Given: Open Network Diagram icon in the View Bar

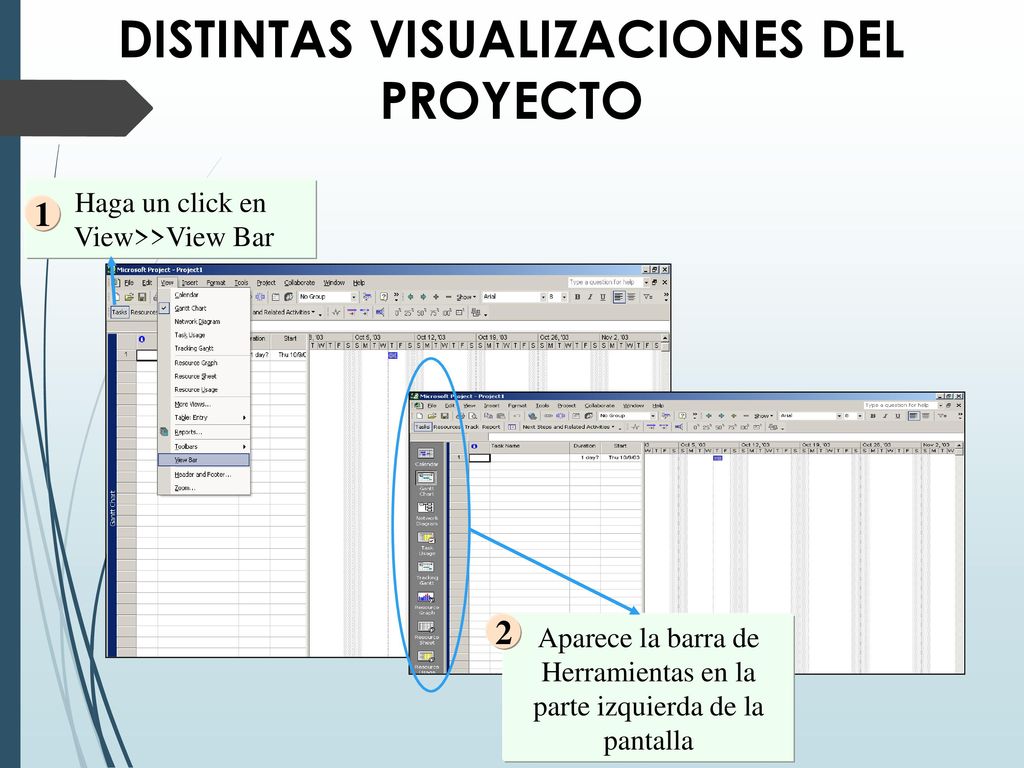Looking at the screenshot, I should pos(426,507).
